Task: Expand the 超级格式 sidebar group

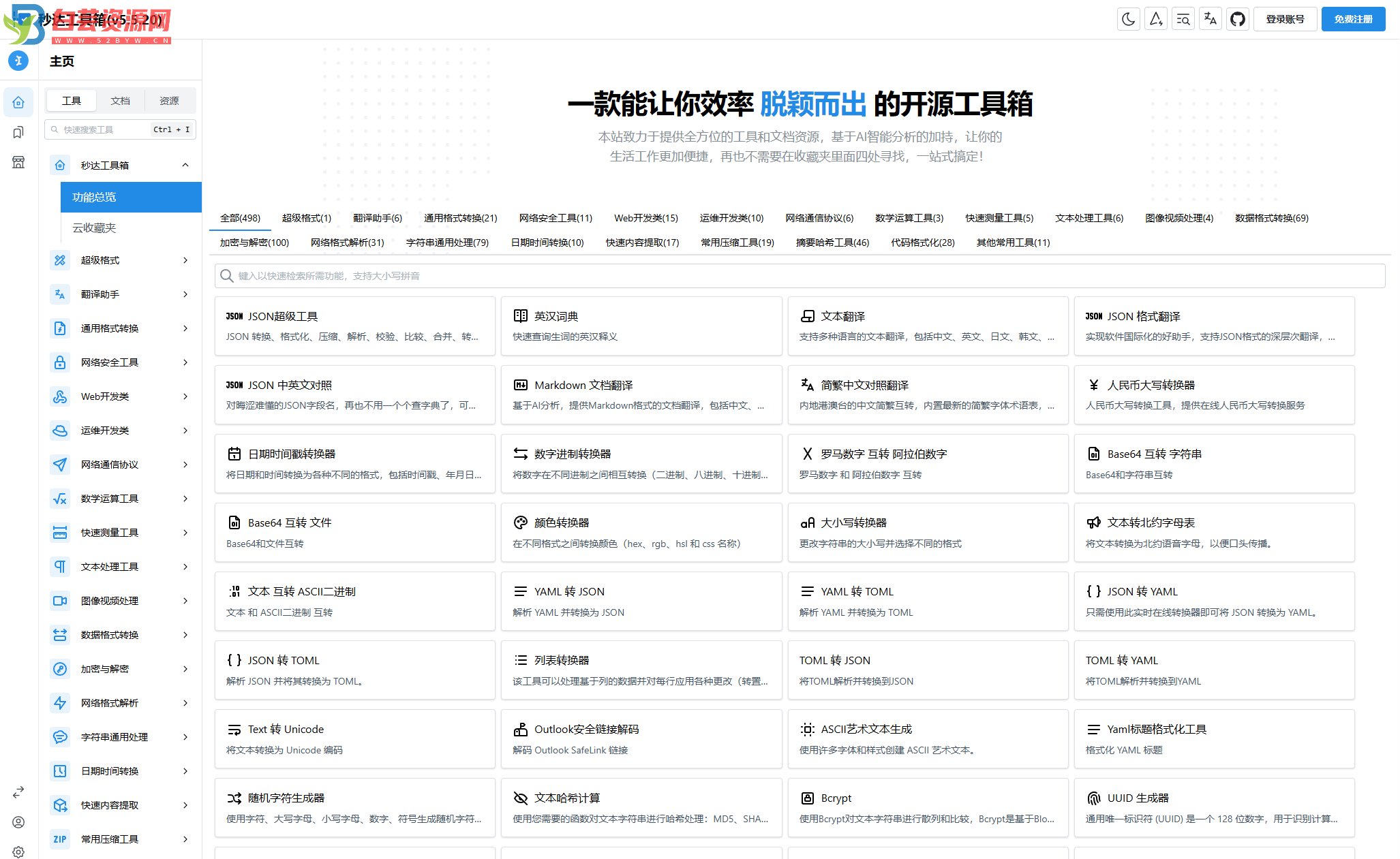Action: coord(120,260)
